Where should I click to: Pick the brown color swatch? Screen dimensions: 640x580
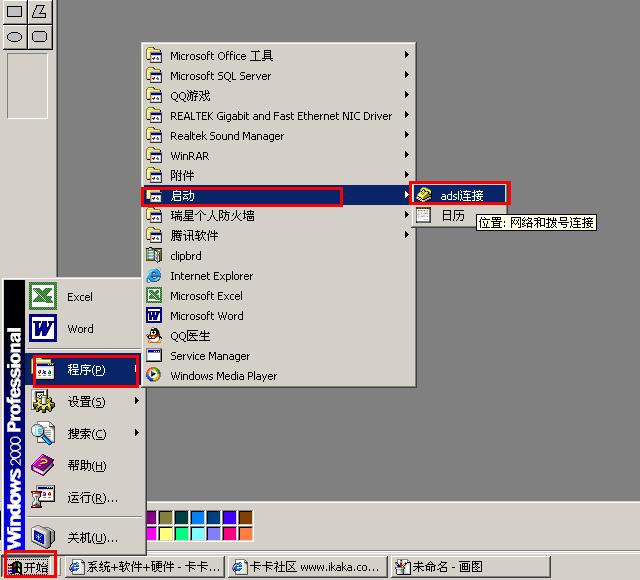pos(245,518)
